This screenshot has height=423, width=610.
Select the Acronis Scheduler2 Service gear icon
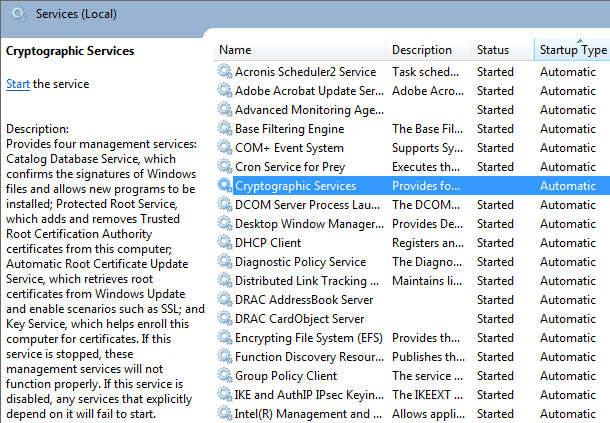coord(224,71)
